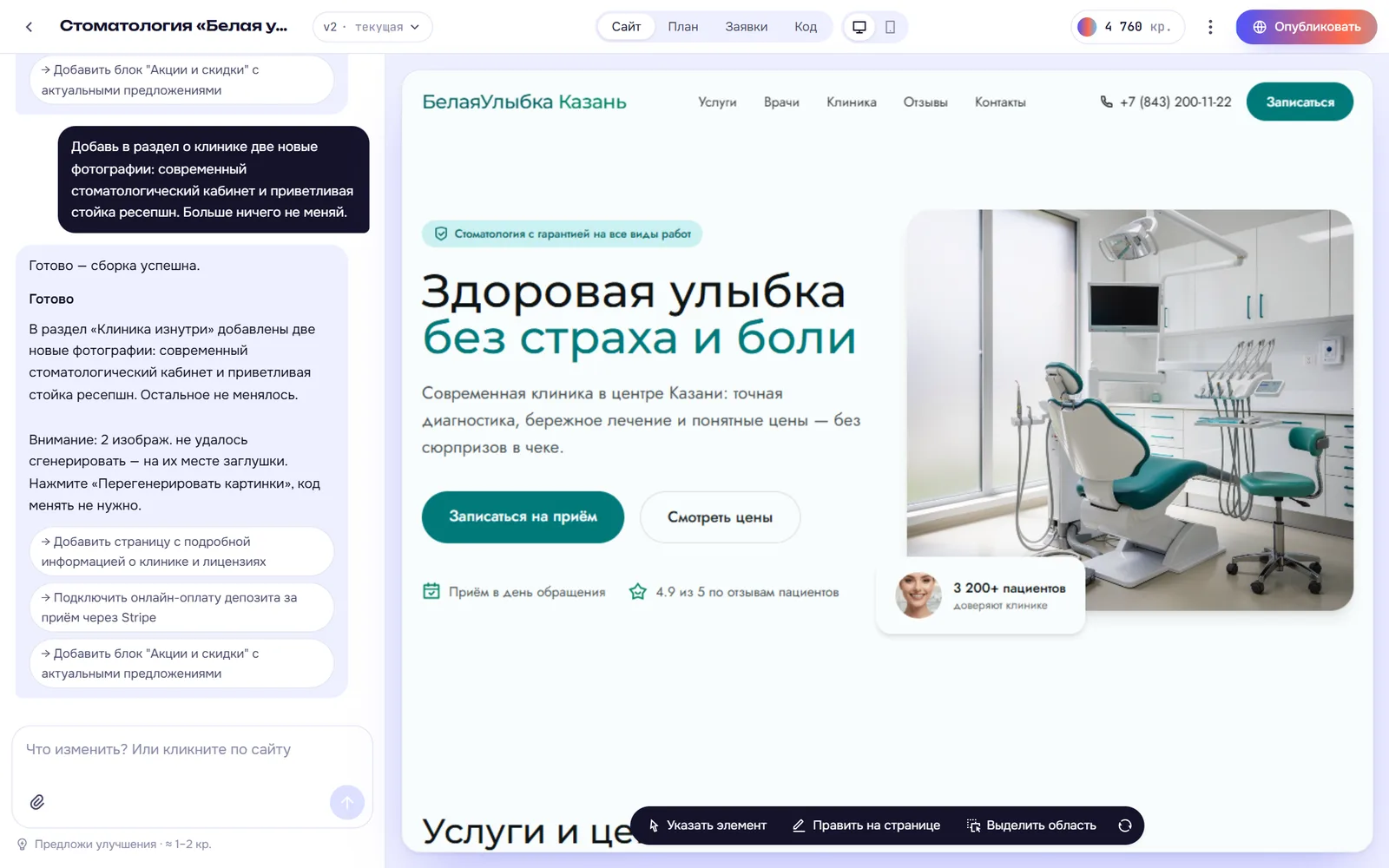Click Записаться на приём button
The height and width of the screenshot is (868, 1389).
[523, 516]
